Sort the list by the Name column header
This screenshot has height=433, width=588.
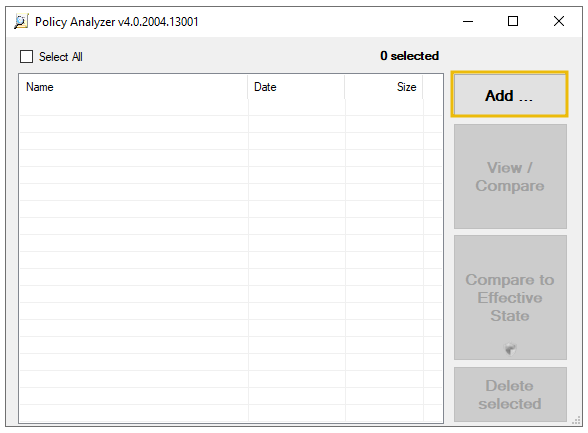coord(134,87)
